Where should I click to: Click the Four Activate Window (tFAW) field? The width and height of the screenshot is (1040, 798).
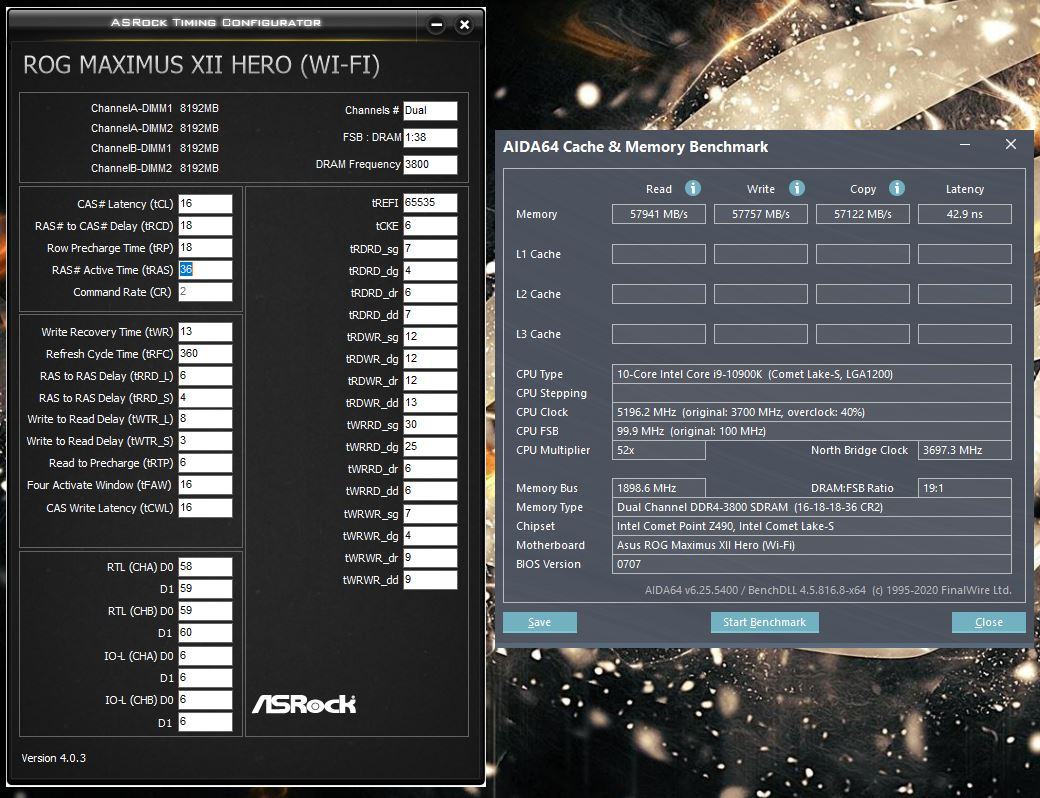point(206,485)
